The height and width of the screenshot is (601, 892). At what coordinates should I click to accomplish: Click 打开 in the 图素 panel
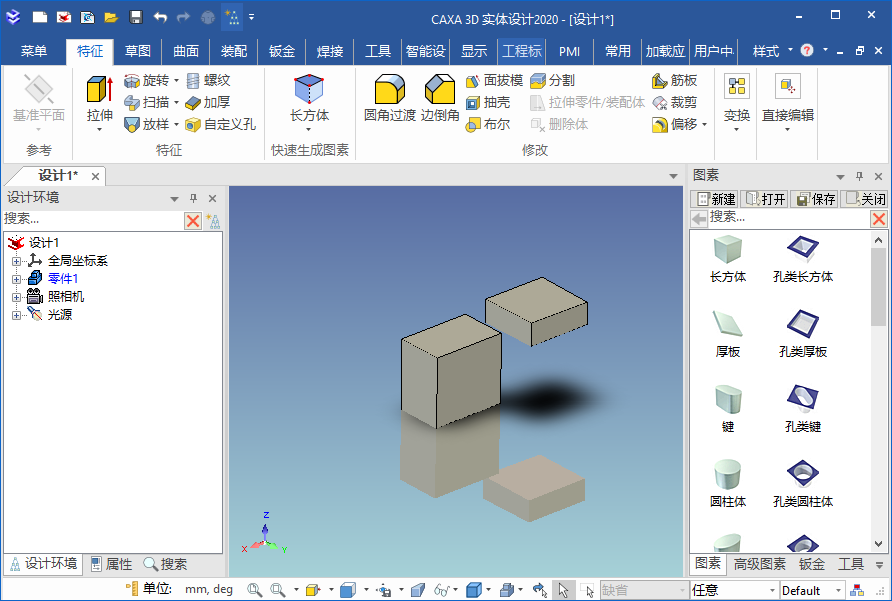pos(765,199)
